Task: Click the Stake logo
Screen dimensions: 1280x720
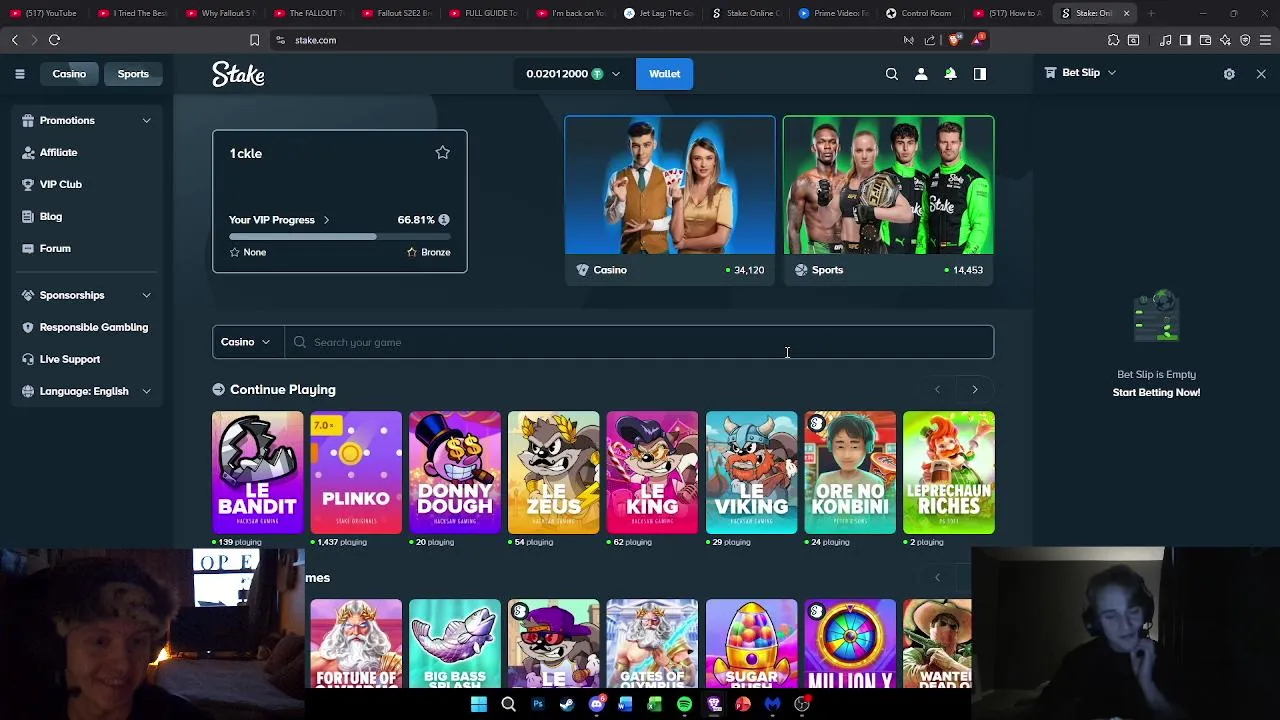Action: pos(238,74)
